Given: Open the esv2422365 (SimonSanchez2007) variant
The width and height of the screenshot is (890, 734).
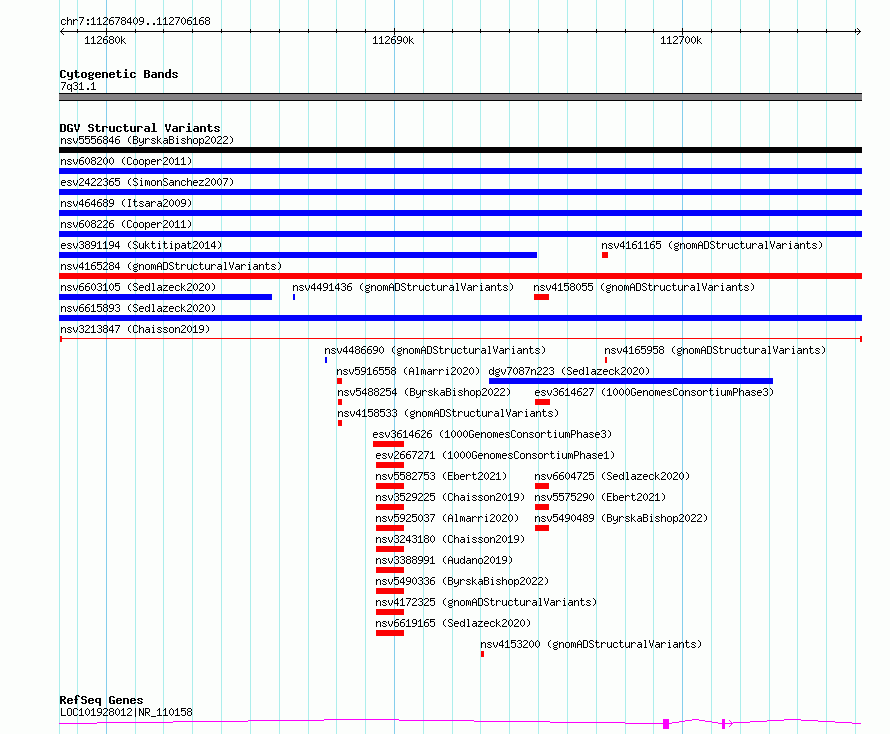Looking at the screenshot, I should pos(147,182).
